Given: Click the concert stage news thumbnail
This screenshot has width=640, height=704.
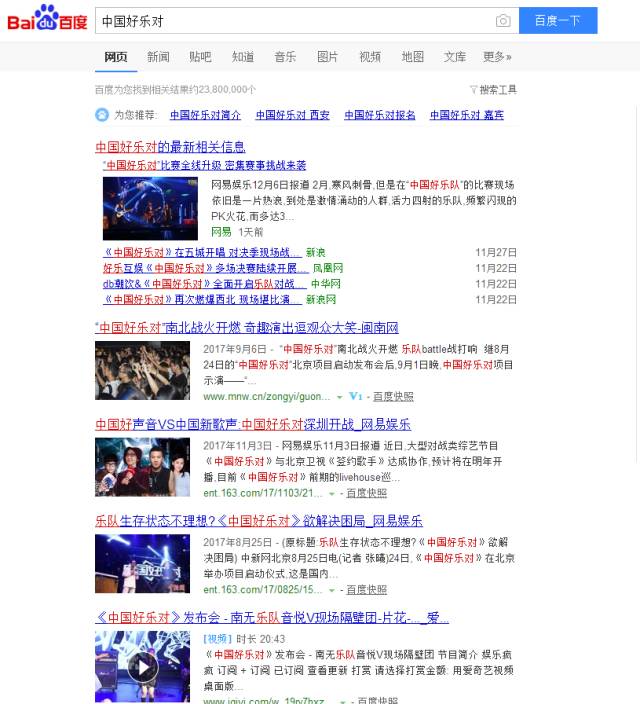Looking at the screenshot, I should coord(150,208).
